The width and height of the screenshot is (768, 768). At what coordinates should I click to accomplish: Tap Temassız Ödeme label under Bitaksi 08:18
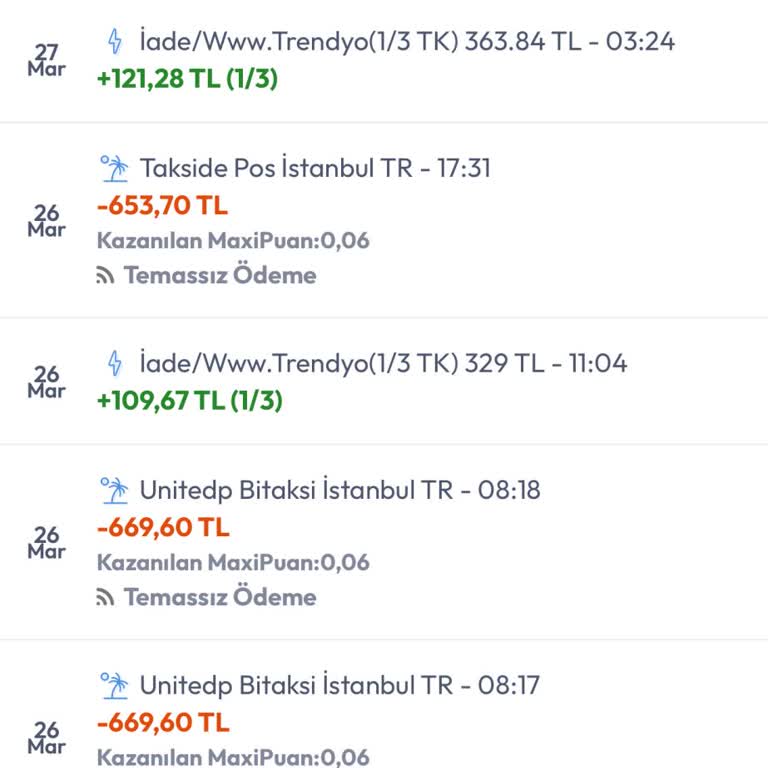point(220,597)
